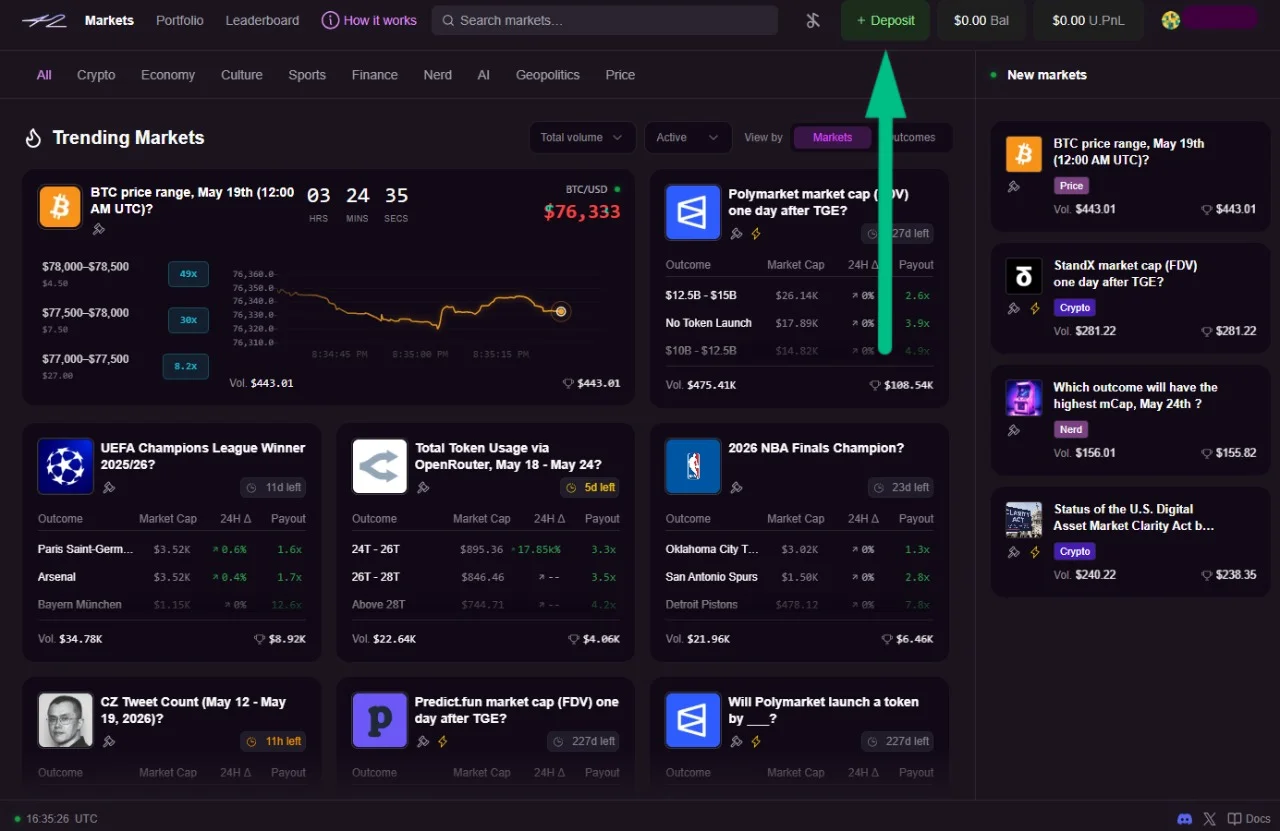The height and width of the screenshot is (831, 1280).
Task: Click lightning icon on Polymarket market cap card
Action: 756,233
